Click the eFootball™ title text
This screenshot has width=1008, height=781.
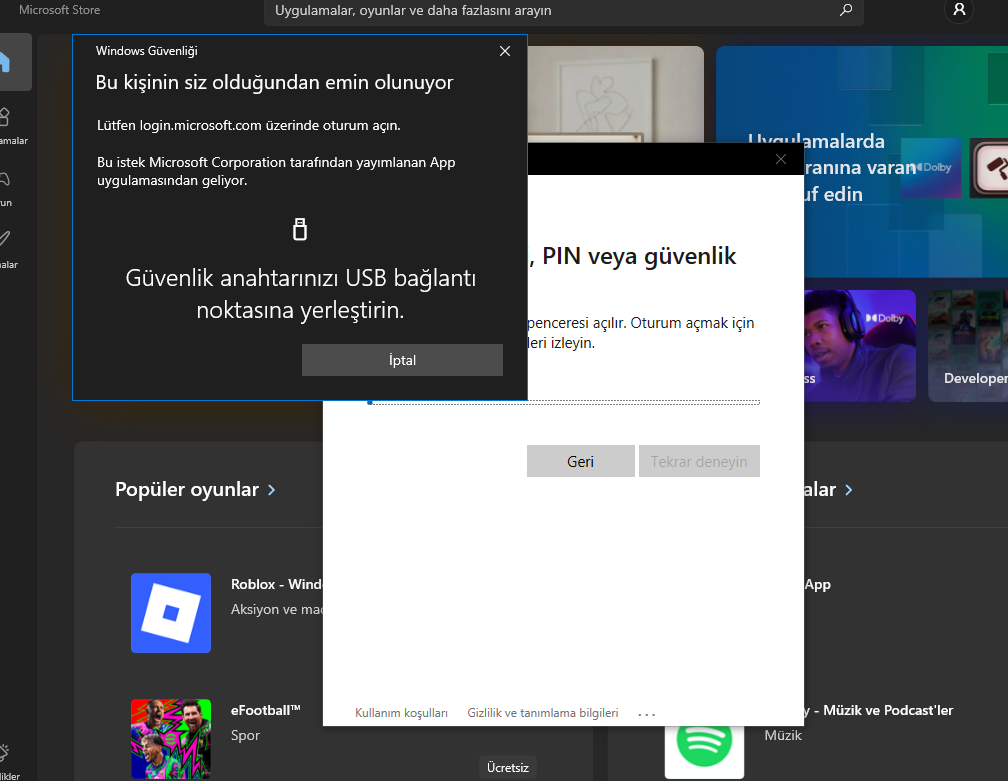pos(266,710)
